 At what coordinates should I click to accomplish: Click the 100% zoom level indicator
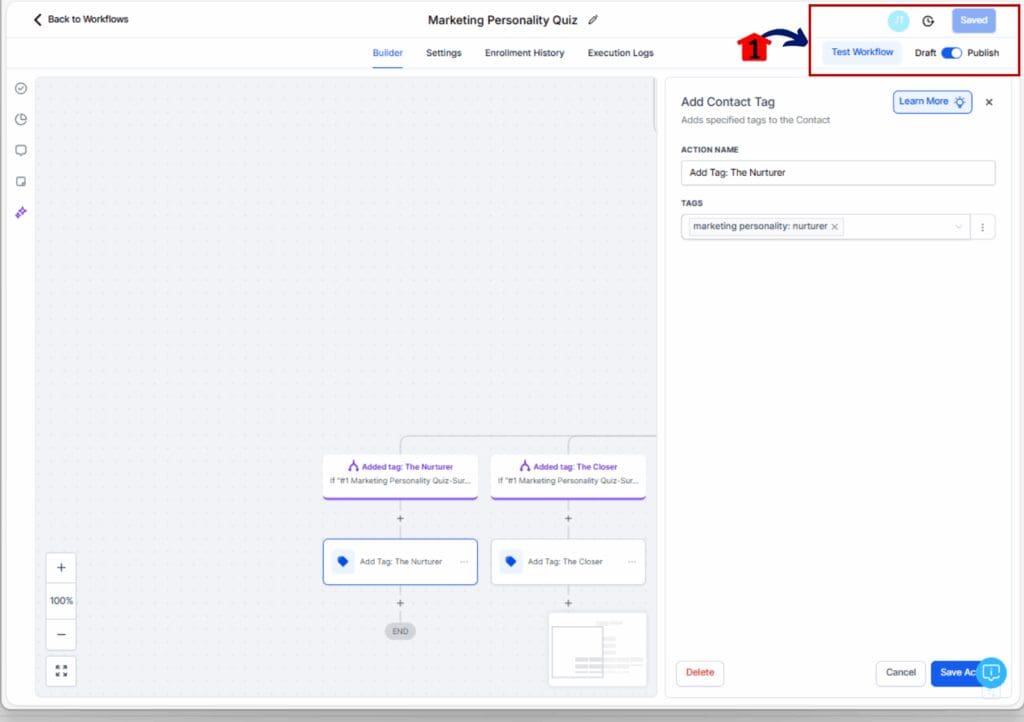point(61,601)
